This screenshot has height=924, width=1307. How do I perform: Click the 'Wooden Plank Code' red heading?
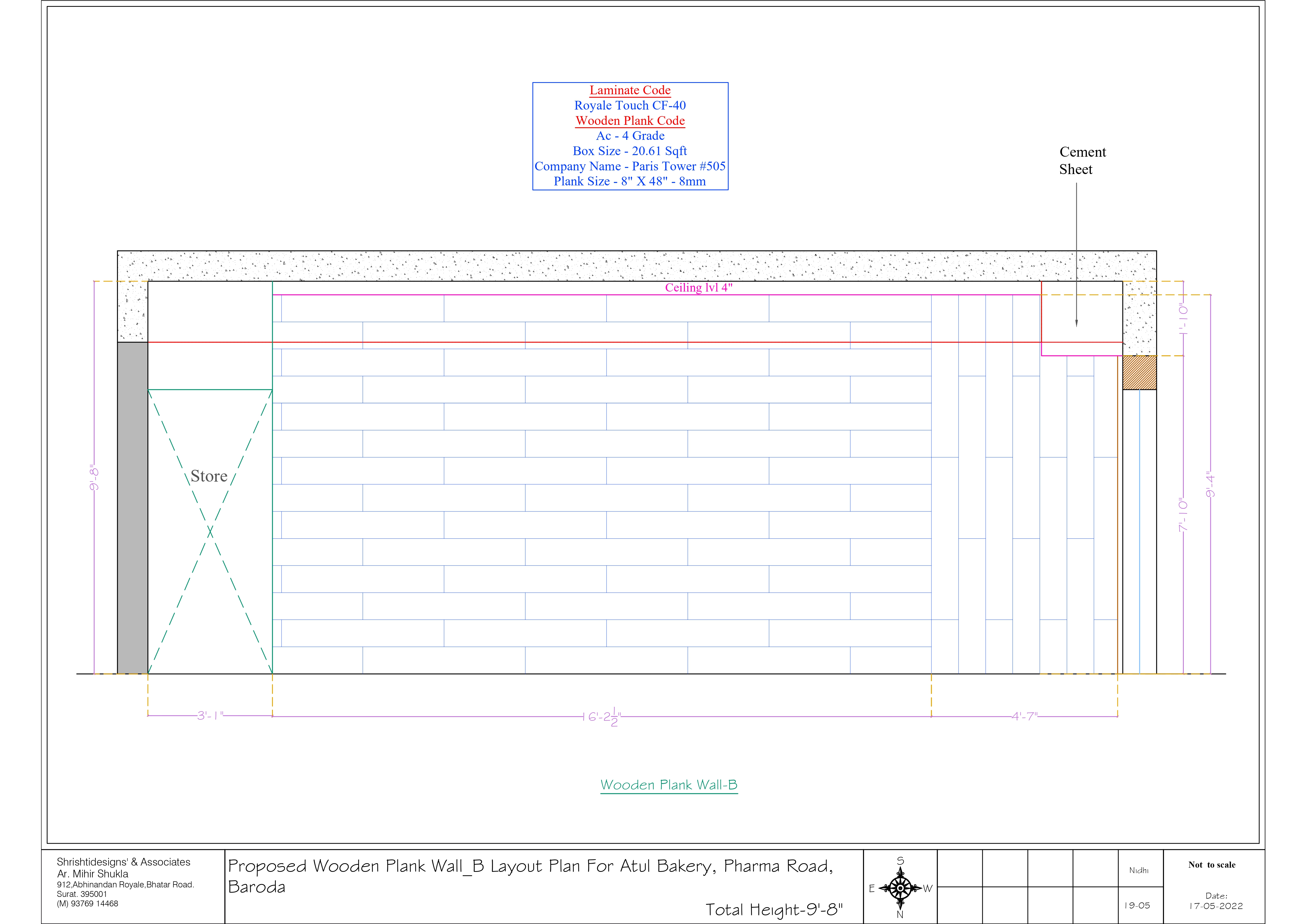[630, 121]
